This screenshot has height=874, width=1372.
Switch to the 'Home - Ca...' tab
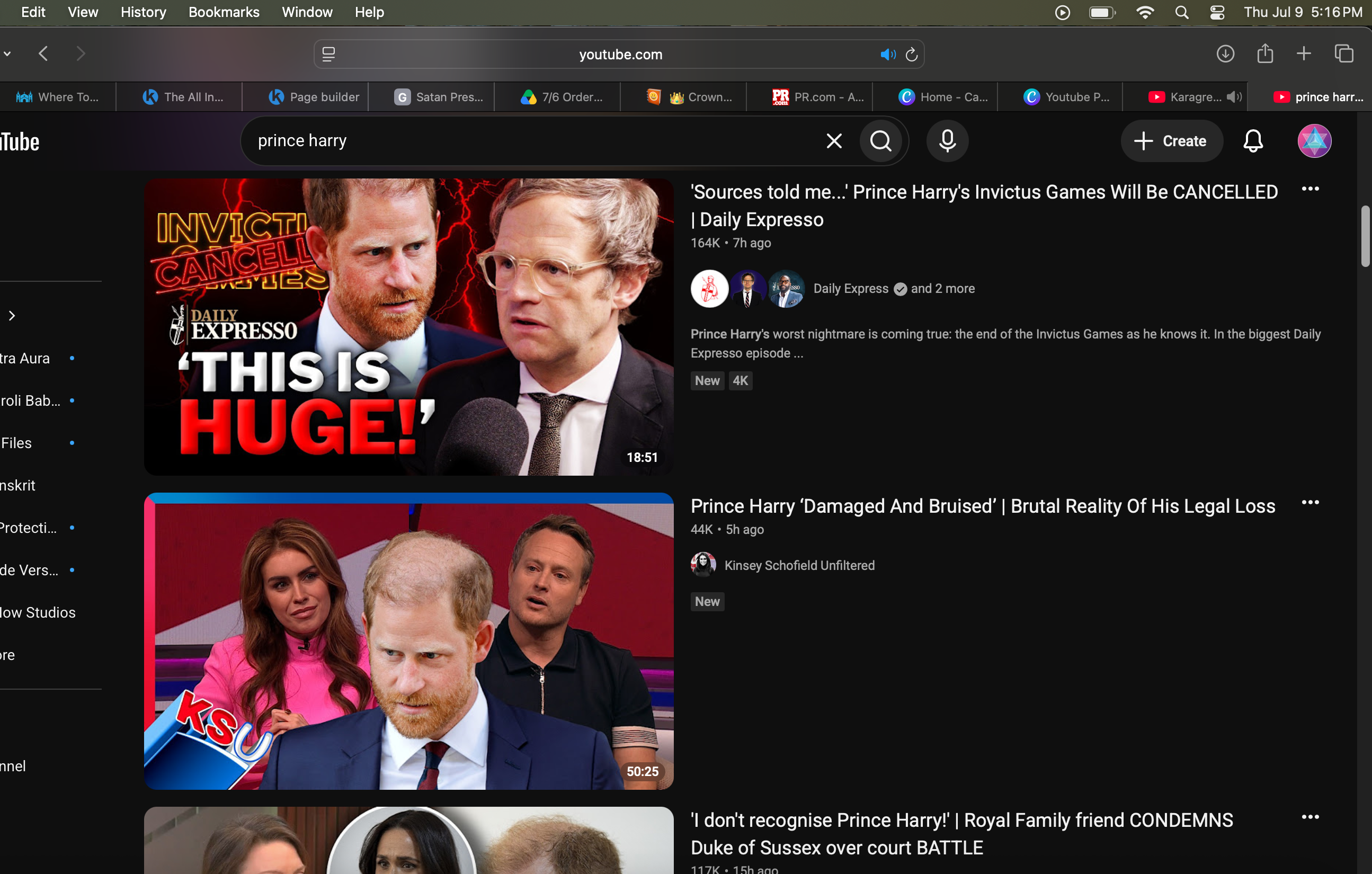coord(935,97)
